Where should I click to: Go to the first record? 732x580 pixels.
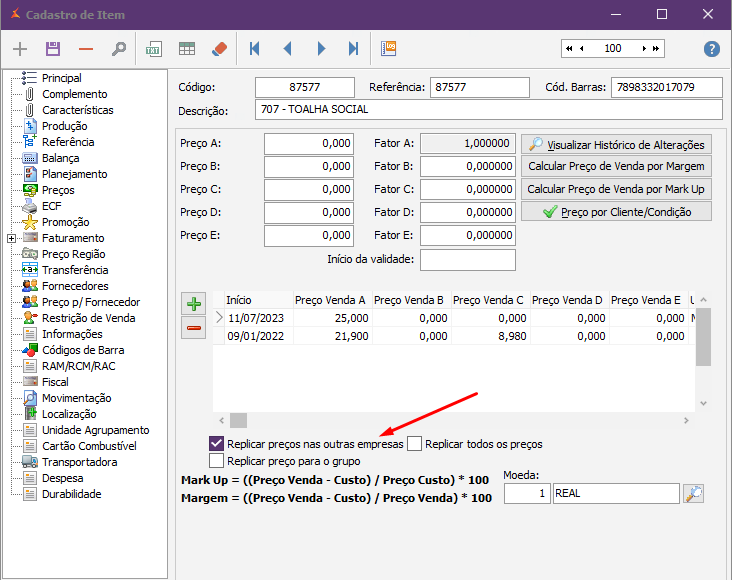click(x=255, y=49)
